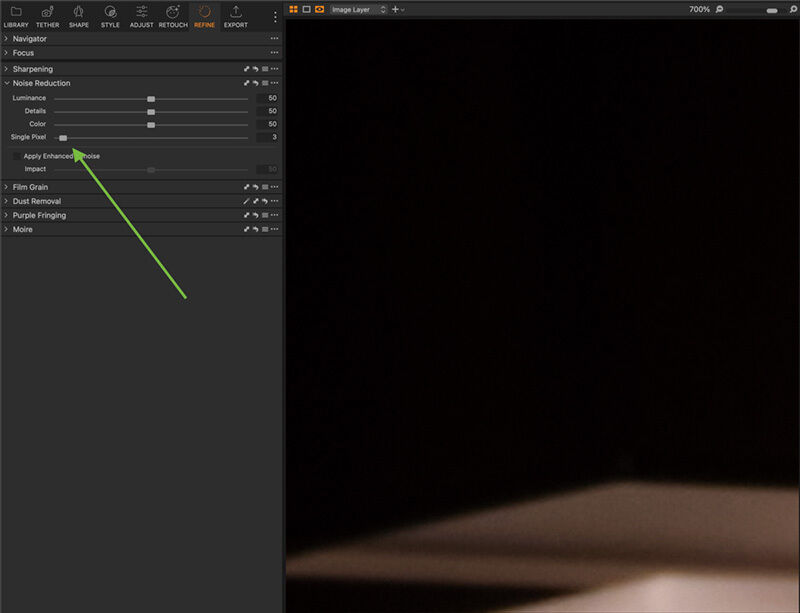Open Film Grain presets list icon
Screen dimensions: 800x613
point(265,187)
